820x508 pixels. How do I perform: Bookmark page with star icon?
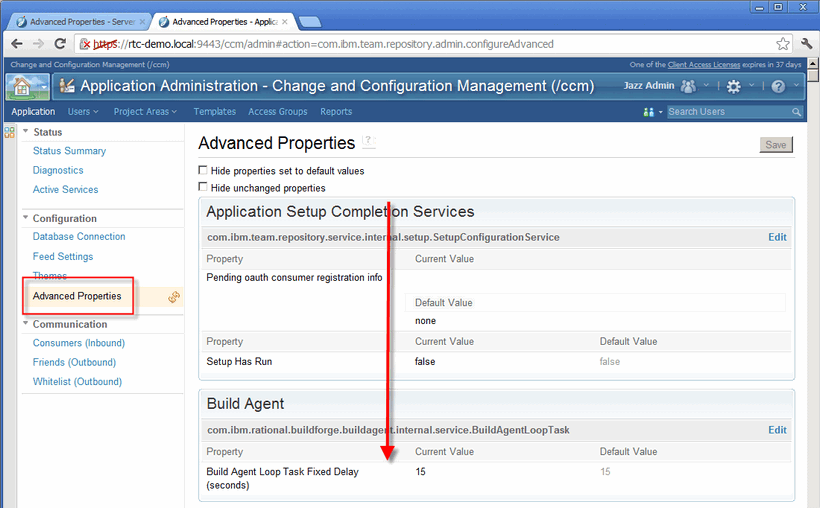(783, 44)
